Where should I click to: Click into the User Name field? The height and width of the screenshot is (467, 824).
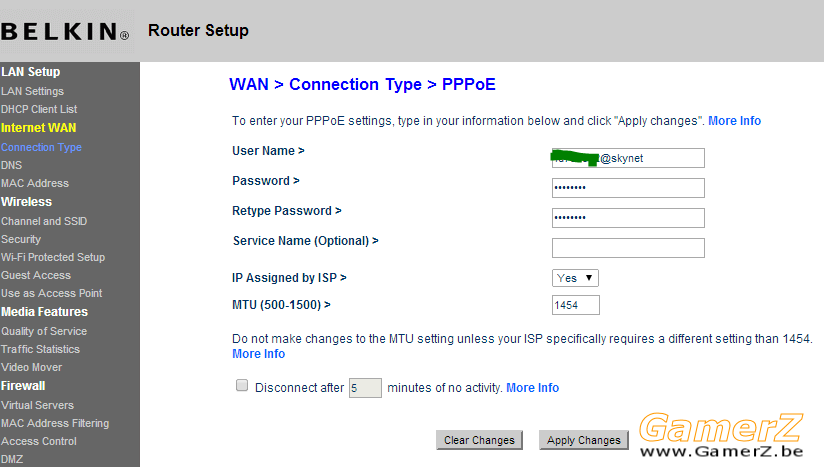click(628, 158)
